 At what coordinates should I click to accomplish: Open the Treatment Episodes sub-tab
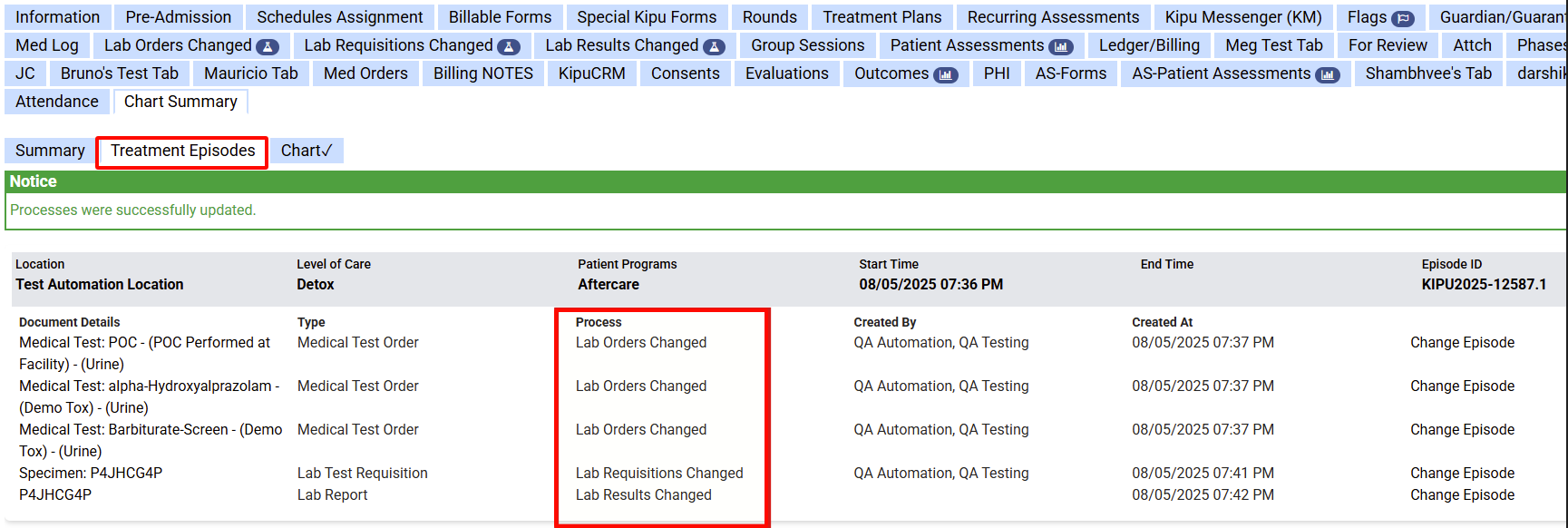[182, 151]
